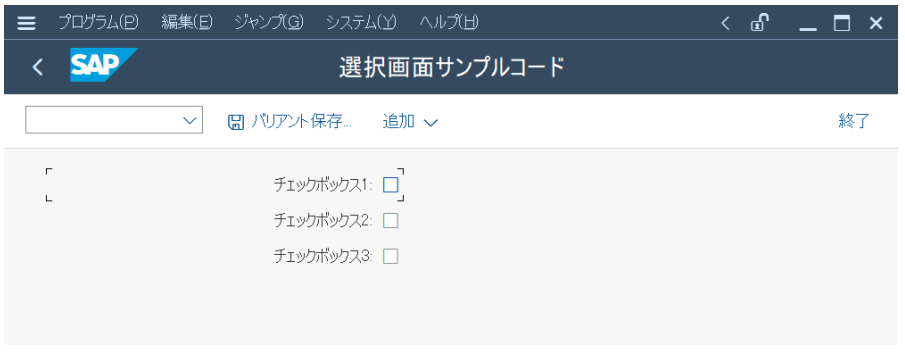The image size is (905, 360).
Task: Open the プログラム(P) menu
Action: coord(99,22)
